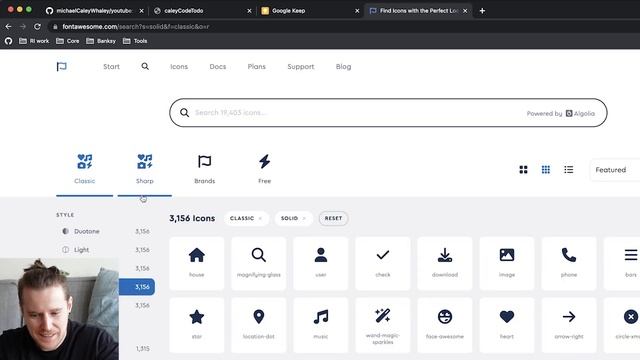
Task: Open the Banksy bookmarks folder
Action: (101, 41)
